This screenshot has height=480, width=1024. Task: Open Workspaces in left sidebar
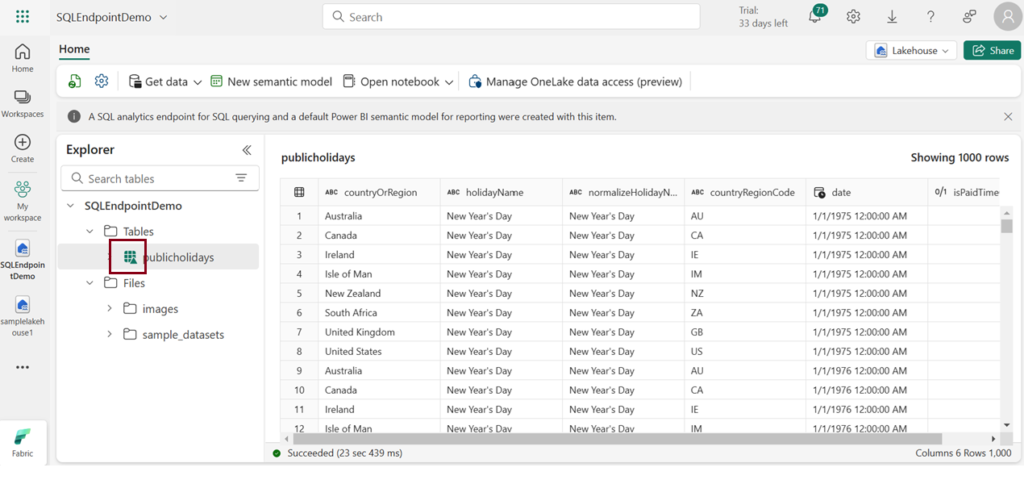pyautogui.click(x=22, y=103)
